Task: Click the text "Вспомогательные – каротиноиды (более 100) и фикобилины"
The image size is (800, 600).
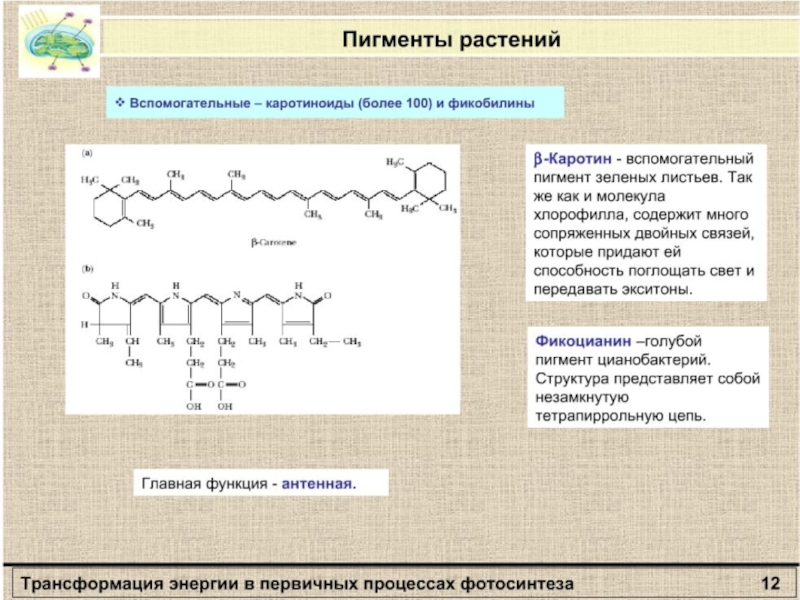Action: 332,103
